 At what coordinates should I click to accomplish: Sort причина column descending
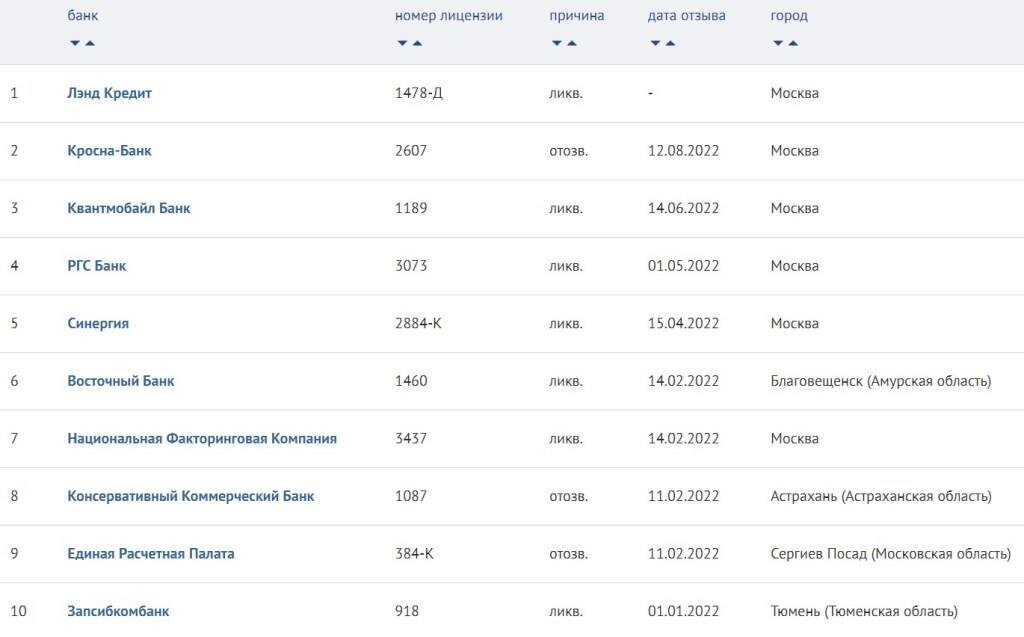[556, 43]
